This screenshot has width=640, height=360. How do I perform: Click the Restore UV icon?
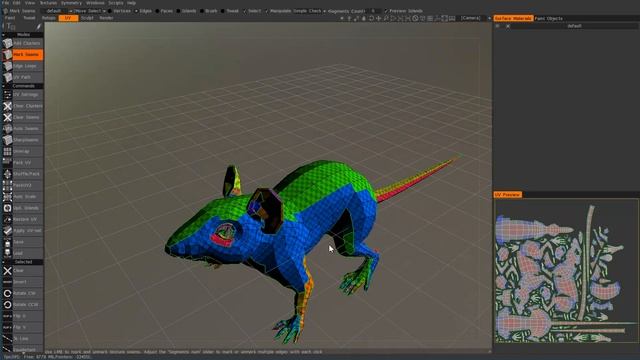click(7, 220)
